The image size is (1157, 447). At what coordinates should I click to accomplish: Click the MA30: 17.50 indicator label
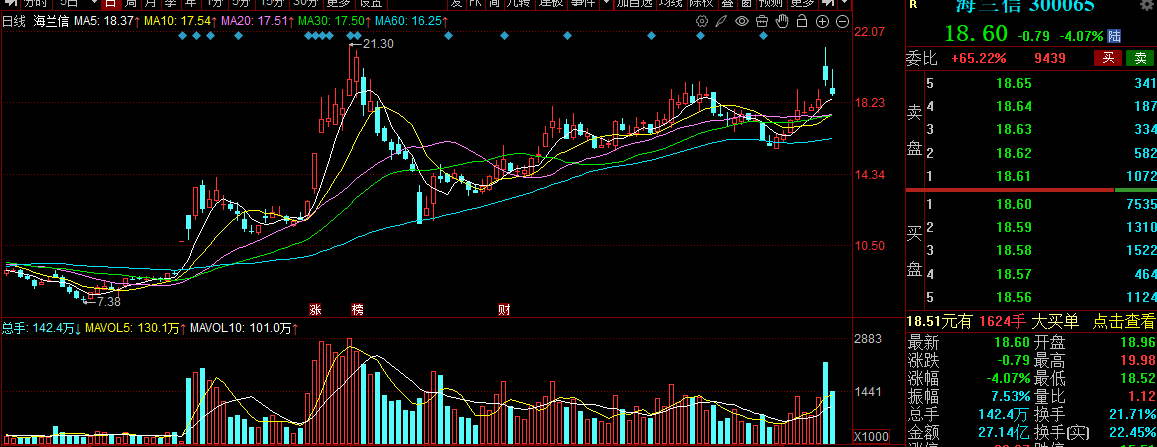(335, 21)
